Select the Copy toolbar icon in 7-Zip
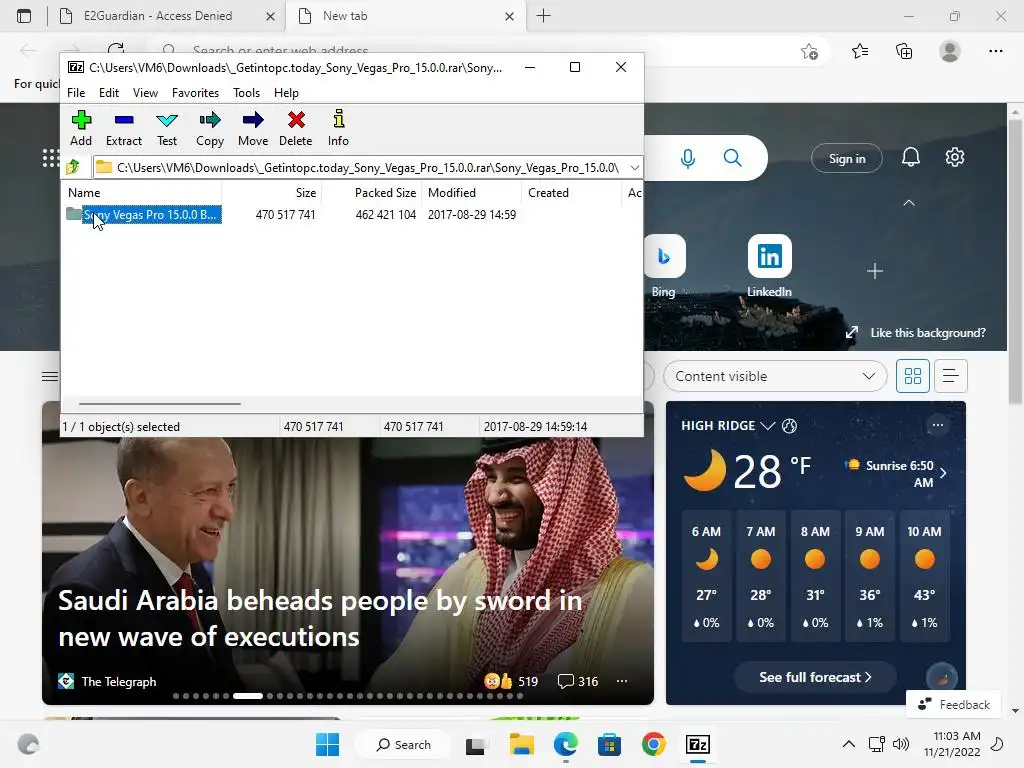 (210, 128)
